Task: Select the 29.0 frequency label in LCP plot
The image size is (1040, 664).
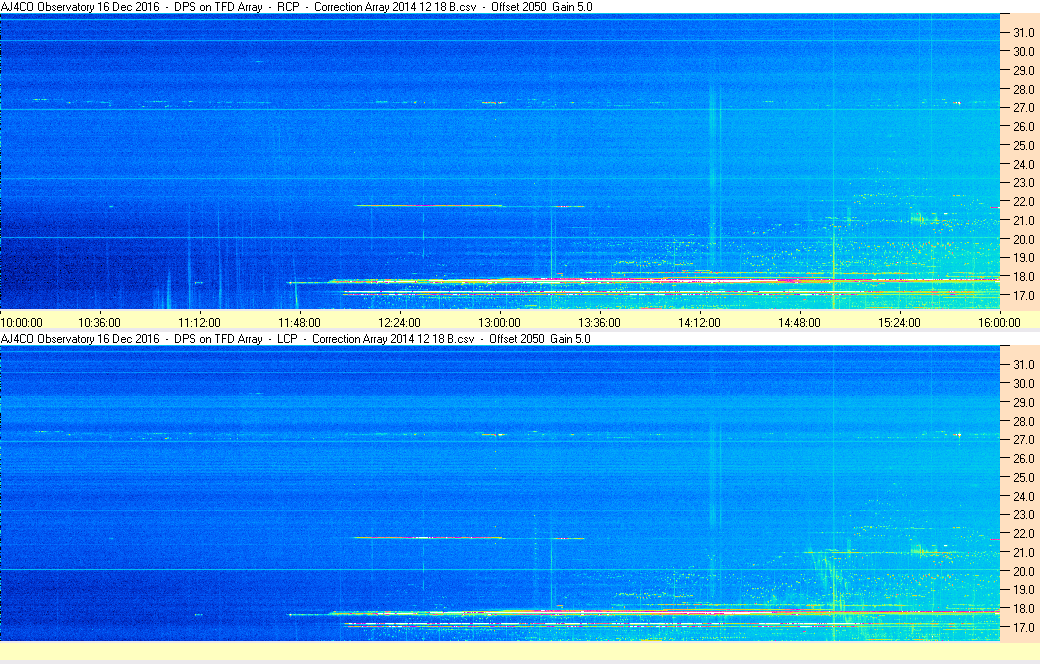Action: click(x=1023, y=403)
